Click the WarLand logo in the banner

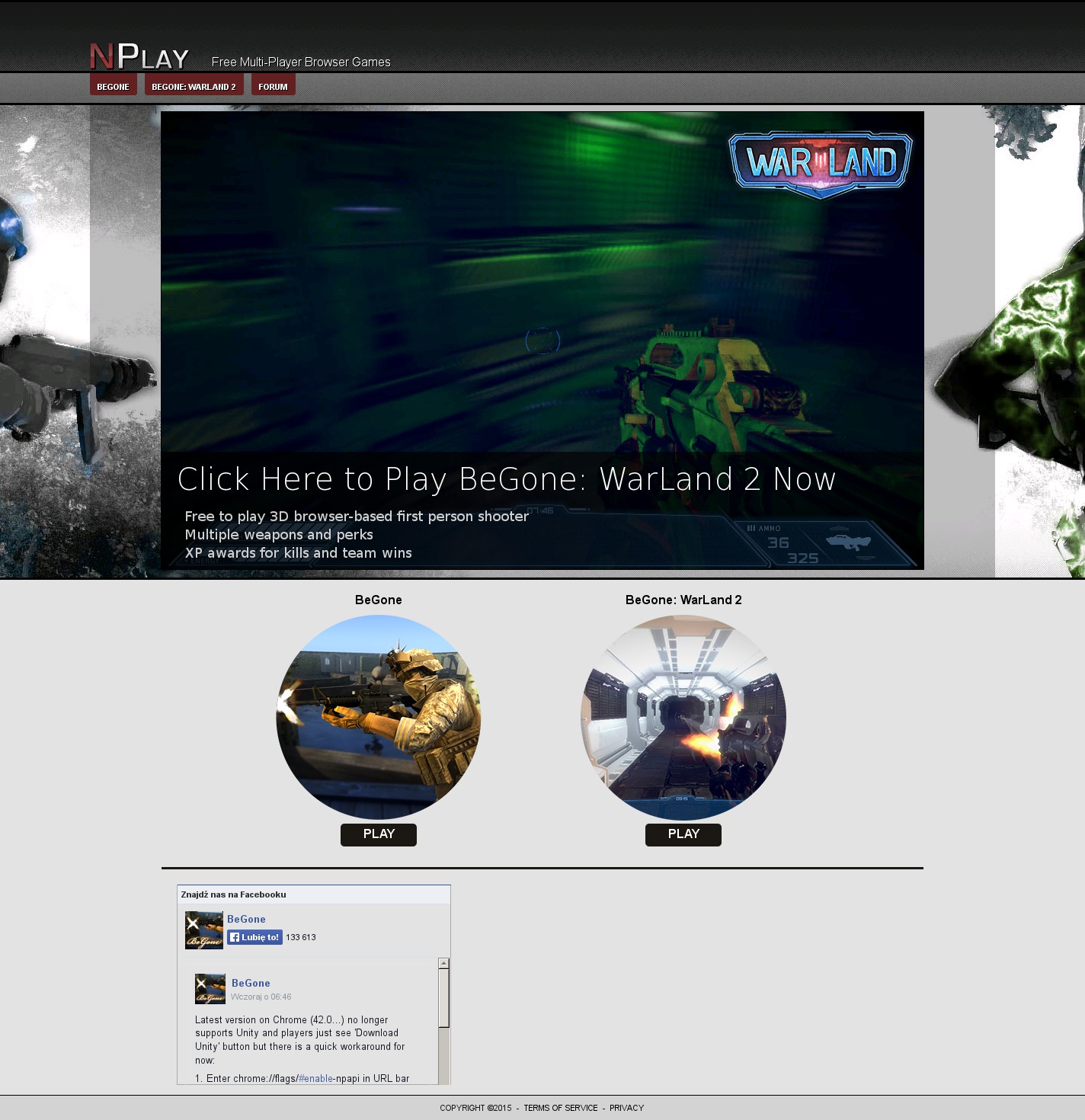821,165
